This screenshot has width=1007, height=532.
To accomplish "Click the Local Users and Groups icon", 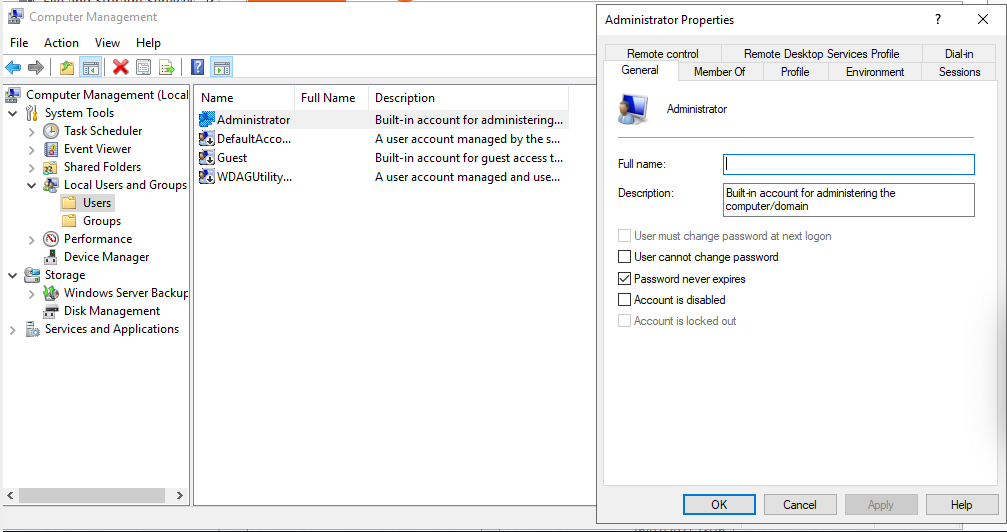I will [51, 185].
